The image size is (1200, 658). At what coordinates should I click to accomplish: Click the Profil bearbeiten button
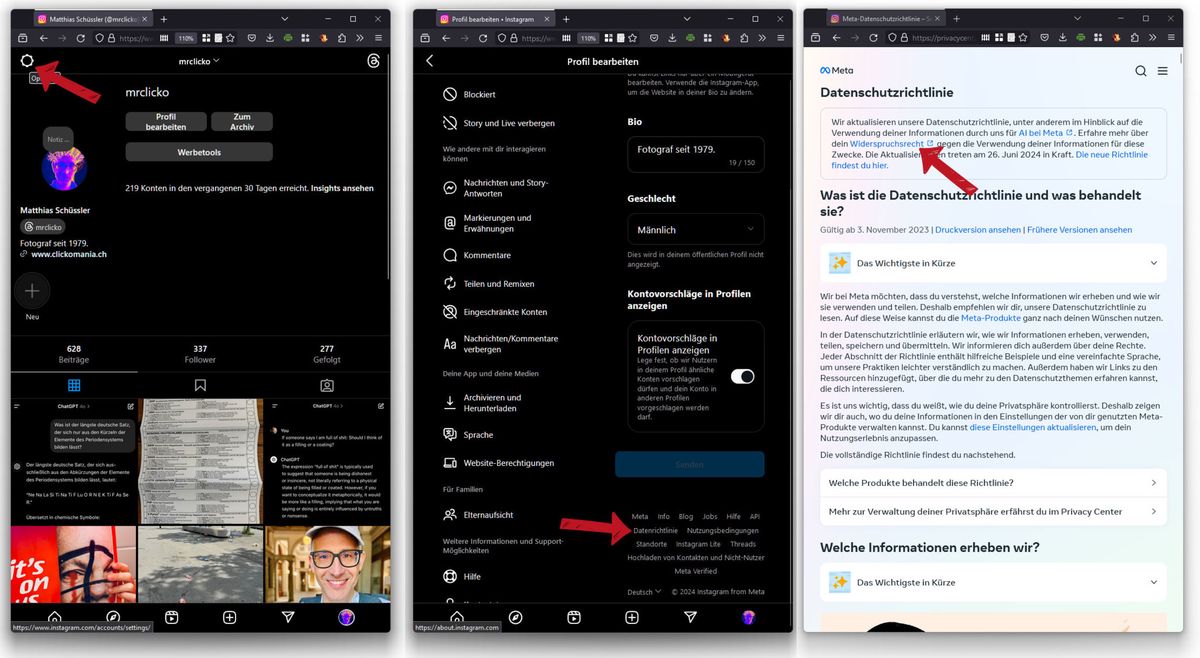166,122
